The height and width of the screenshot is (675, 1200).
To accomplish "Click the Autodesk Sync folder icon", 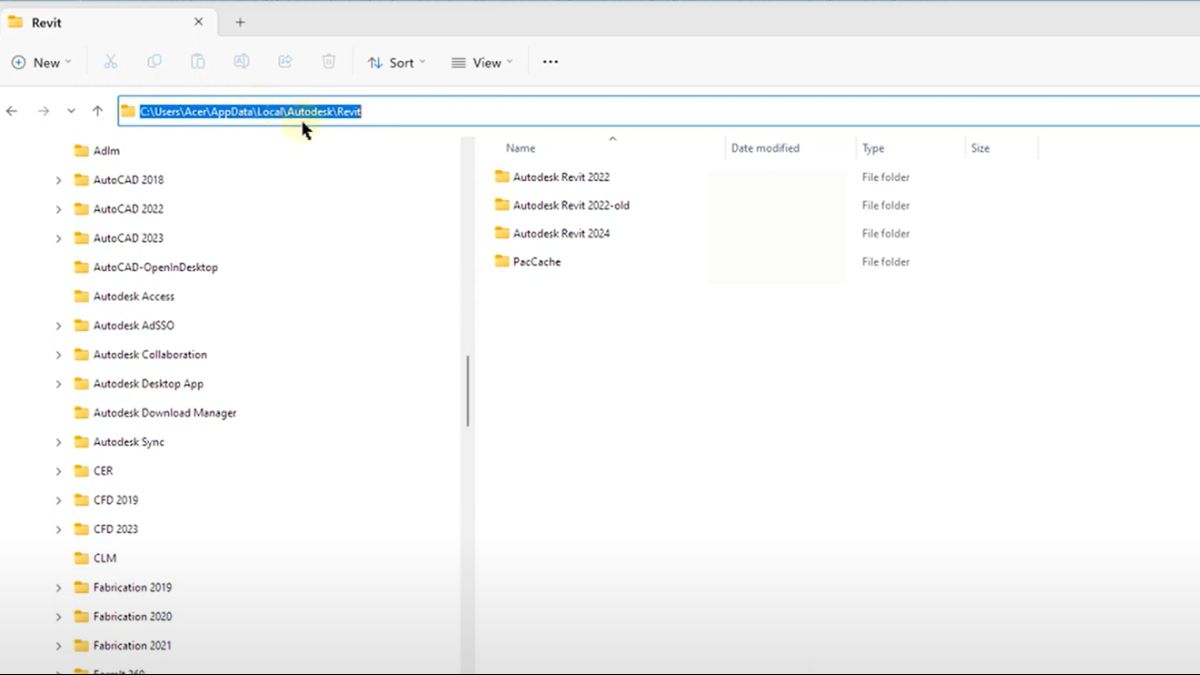I will pos(82,442).
